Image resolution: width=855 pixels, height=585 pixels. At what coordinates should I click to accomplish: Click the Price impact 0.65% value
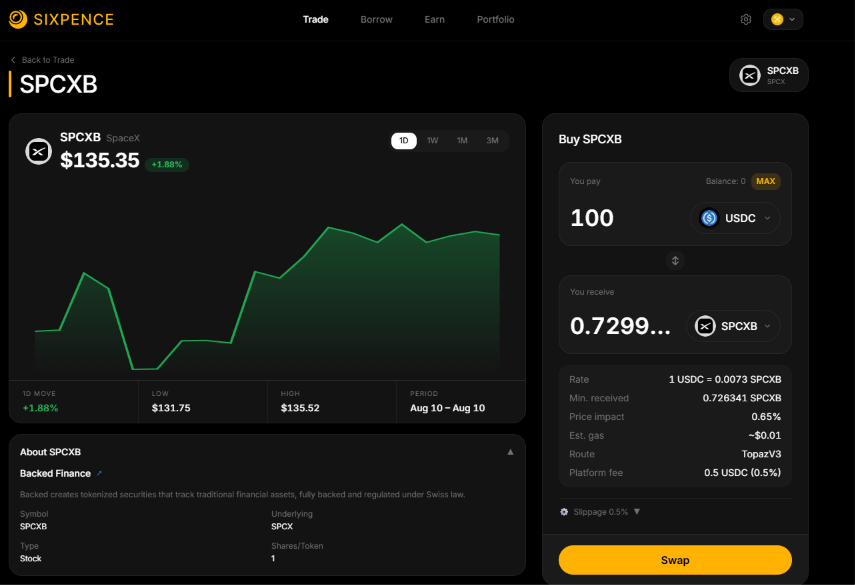tap(766, 417)
